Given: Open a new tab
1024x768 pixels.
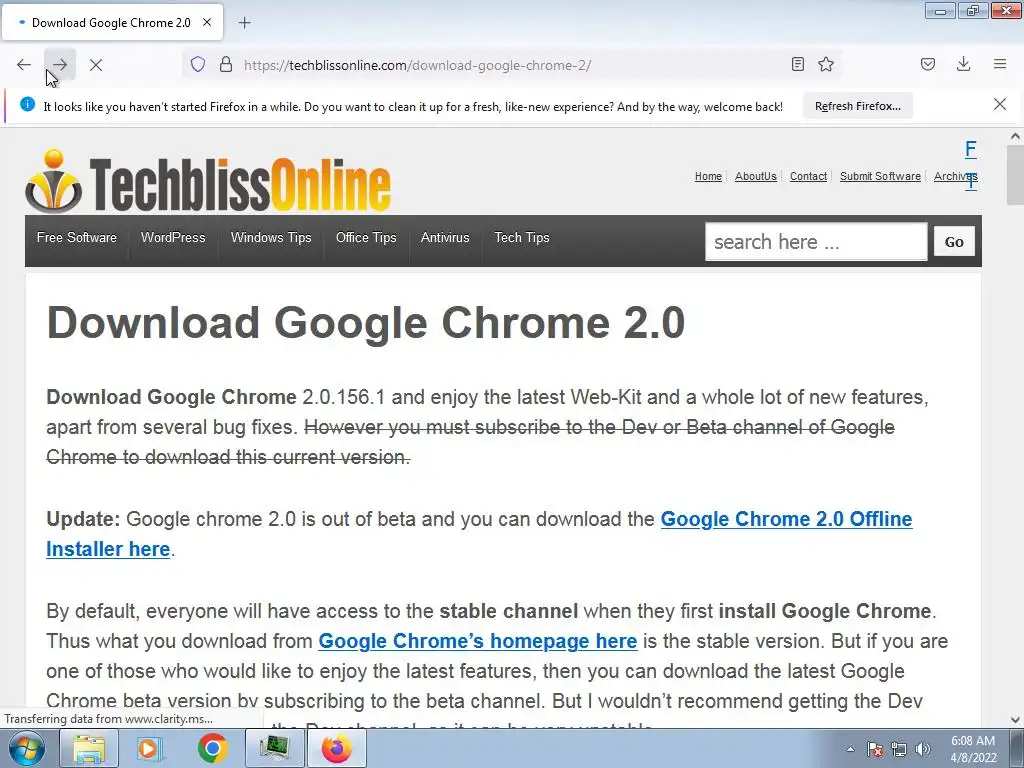Looking at the screenshot, I should (x=244, y=23).
